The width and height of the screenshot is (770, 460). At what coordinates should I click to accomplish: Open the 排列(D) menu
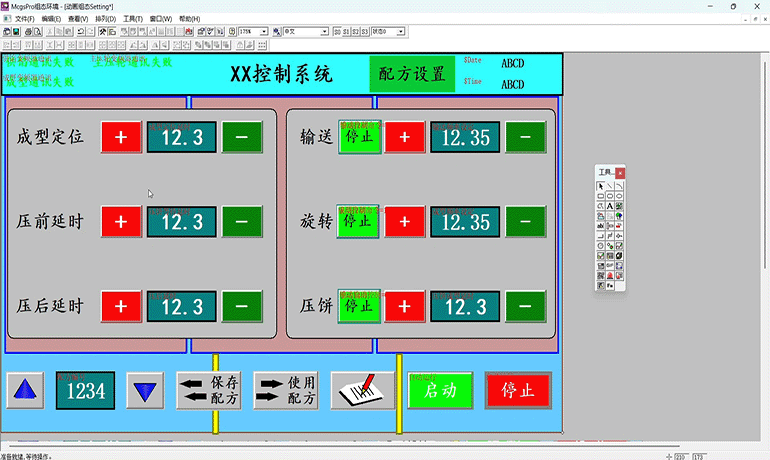(x=105, y=19)
